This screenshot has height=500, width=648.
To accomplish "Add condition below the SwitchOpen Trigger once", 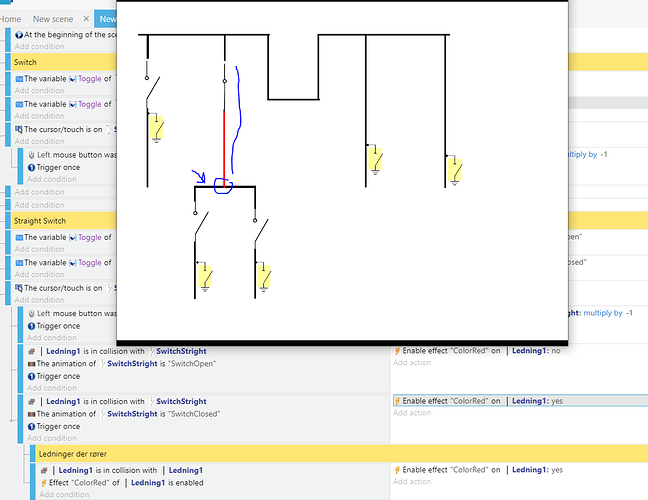I will point(52,388).
